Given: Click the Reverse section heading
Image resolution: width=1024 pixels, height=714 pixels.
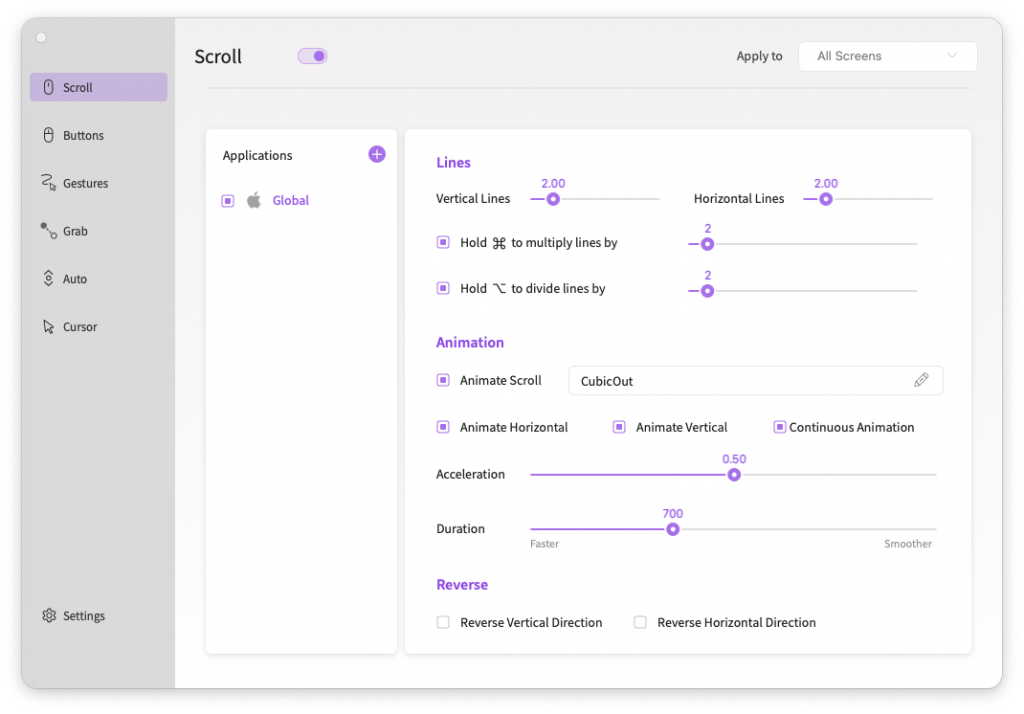Looking at the screenshot, I should pos(462,585).
